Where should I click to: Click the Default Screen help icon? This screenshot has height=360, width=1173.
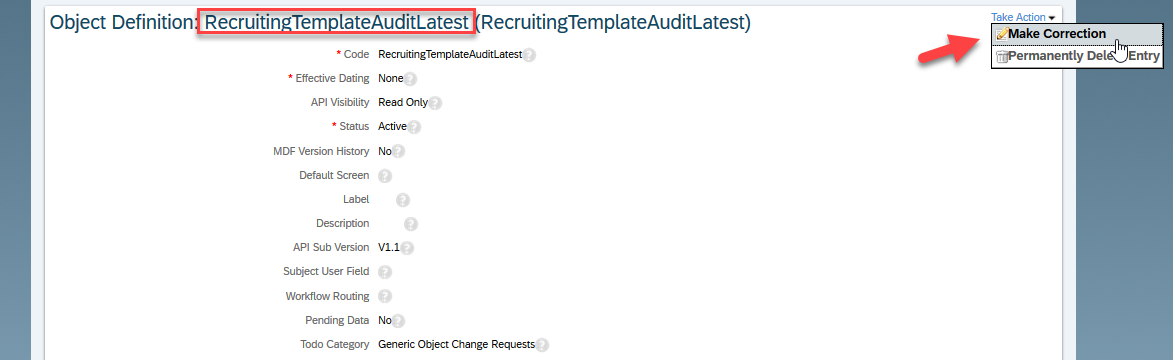click(x=385, y=176)
